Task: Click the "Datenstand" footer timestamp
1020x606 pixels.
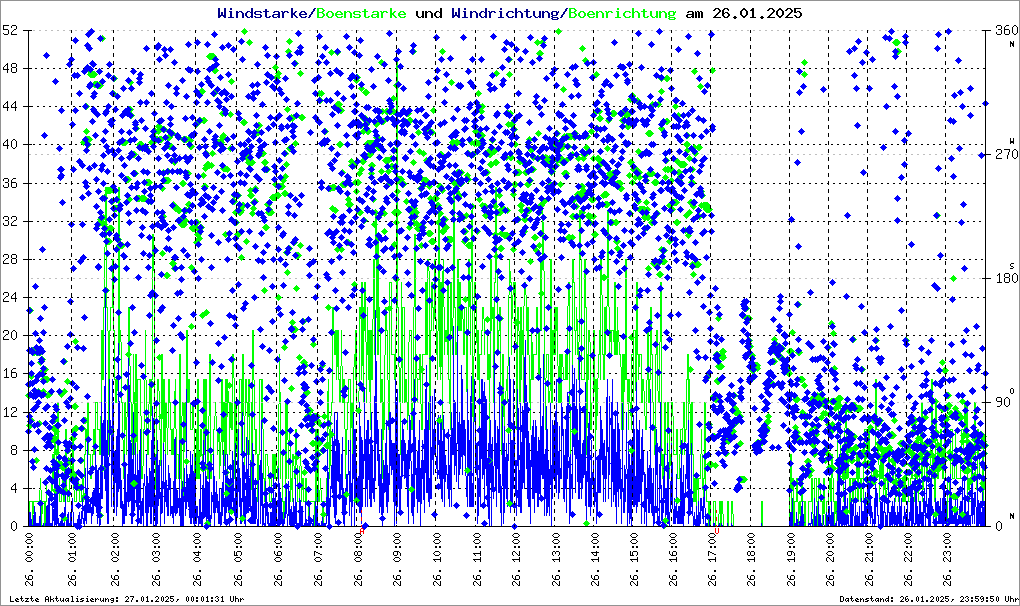Action: pyautogui.click(x=926, y=599)
